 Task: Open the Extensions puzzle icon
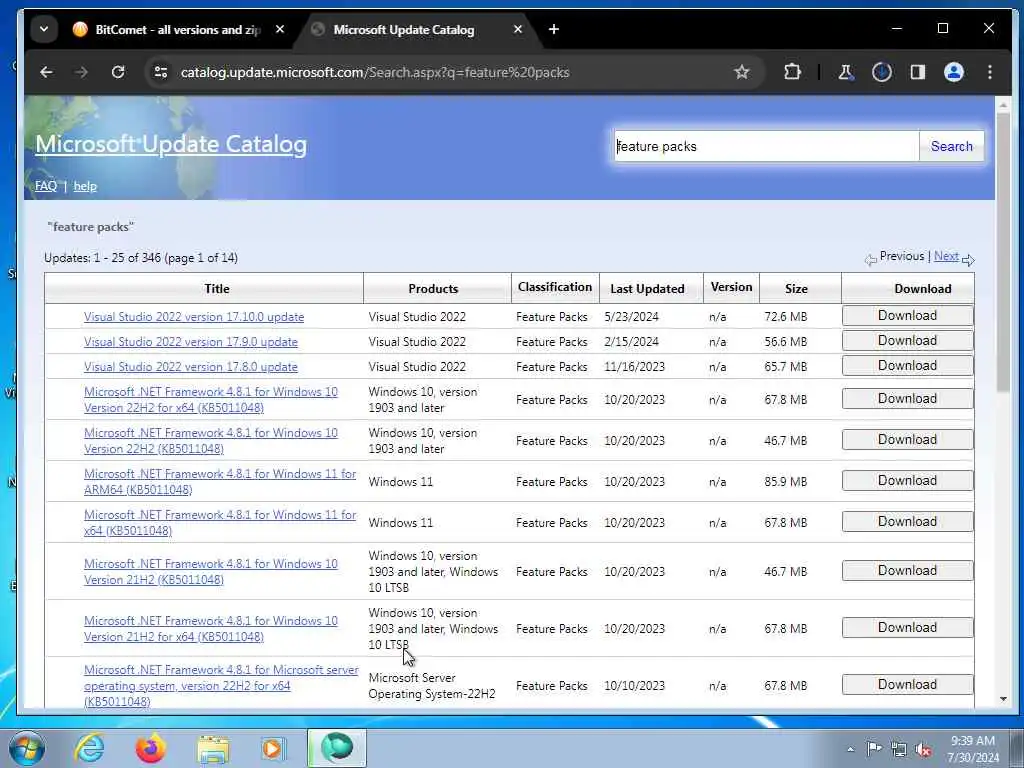(x=792, y=72)
